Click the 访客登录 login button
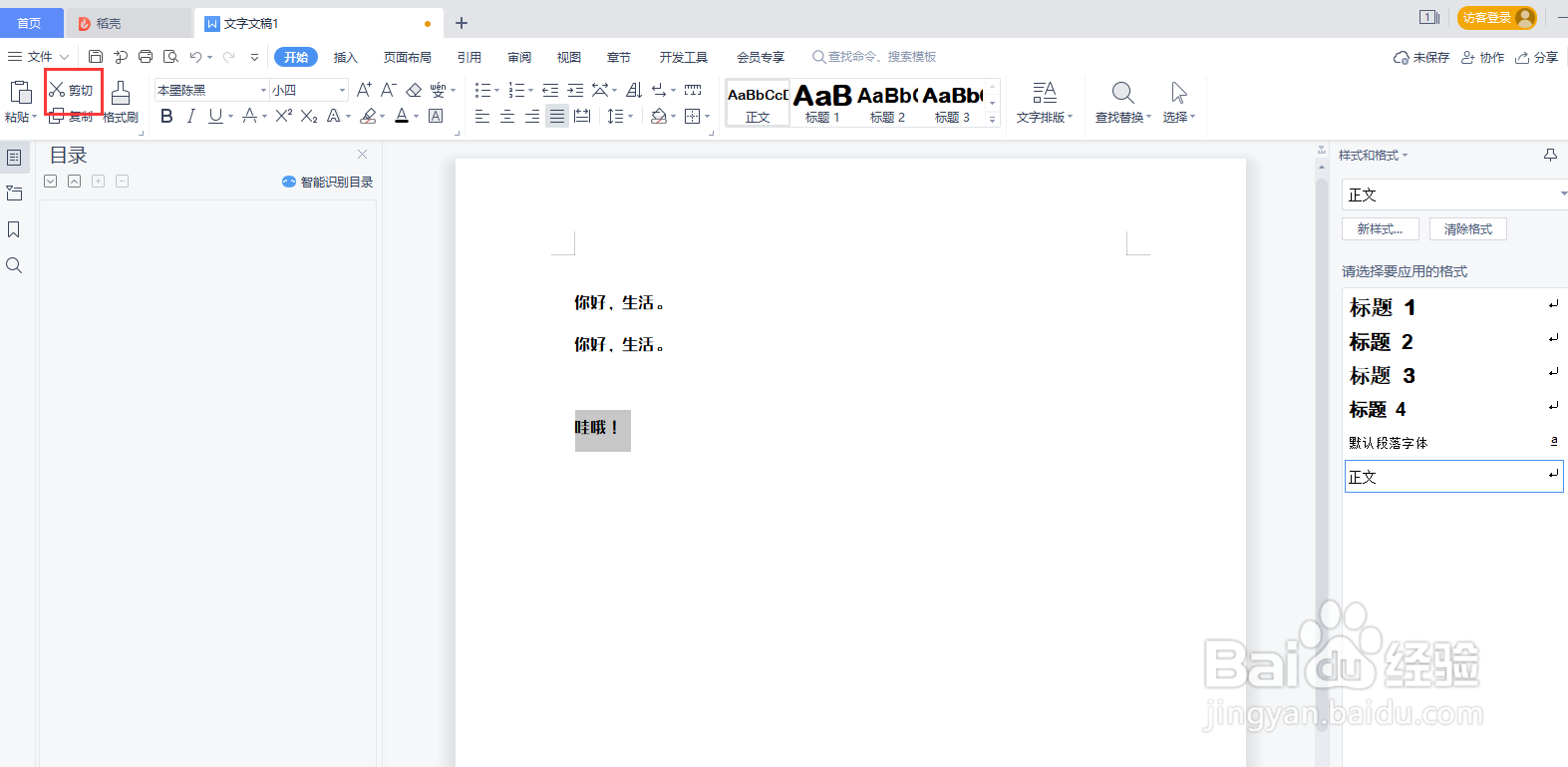The image size is (1568, 767). tap(1496, 18)
